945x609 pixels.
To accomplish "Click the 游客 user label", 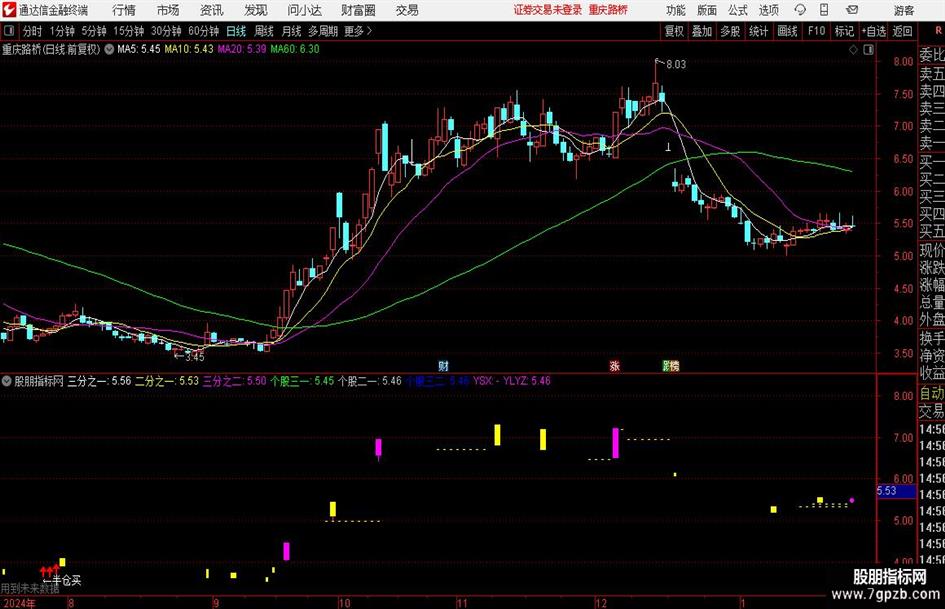I will tap(903, 10).
